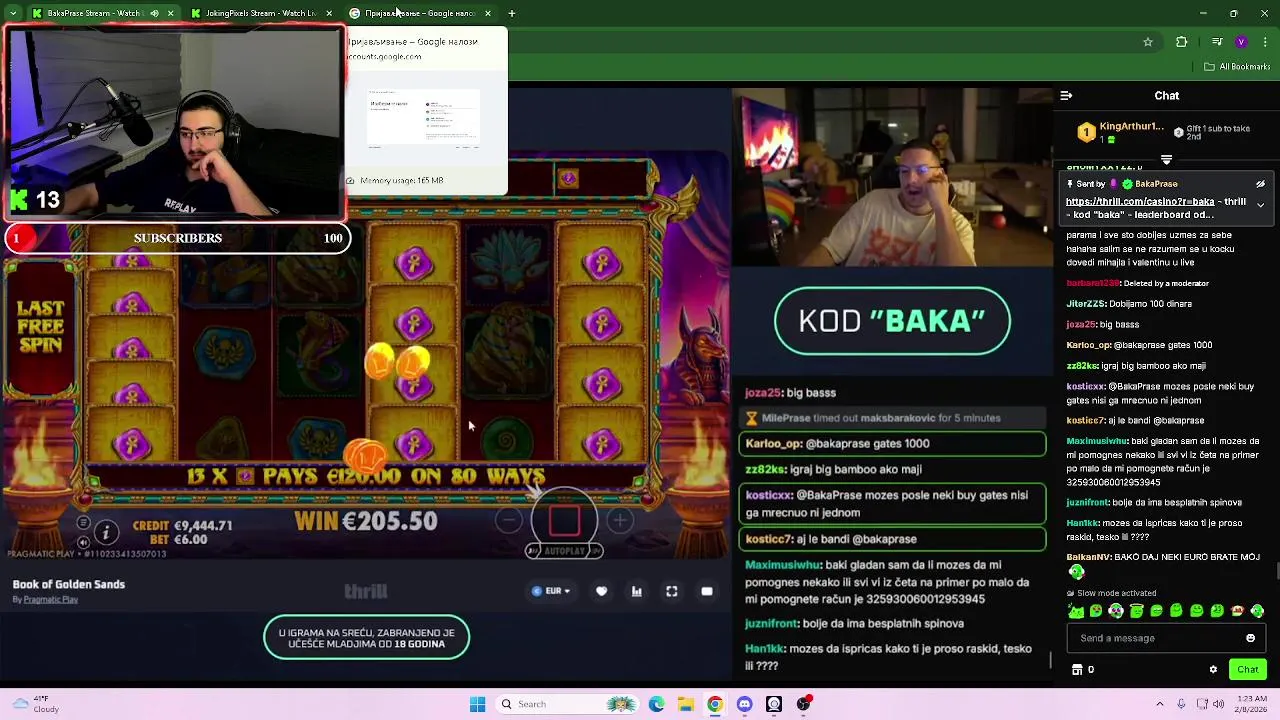Open game statistics bar chart icon
The height and width of the screenshot is (720, 1280).
point(637,591)
